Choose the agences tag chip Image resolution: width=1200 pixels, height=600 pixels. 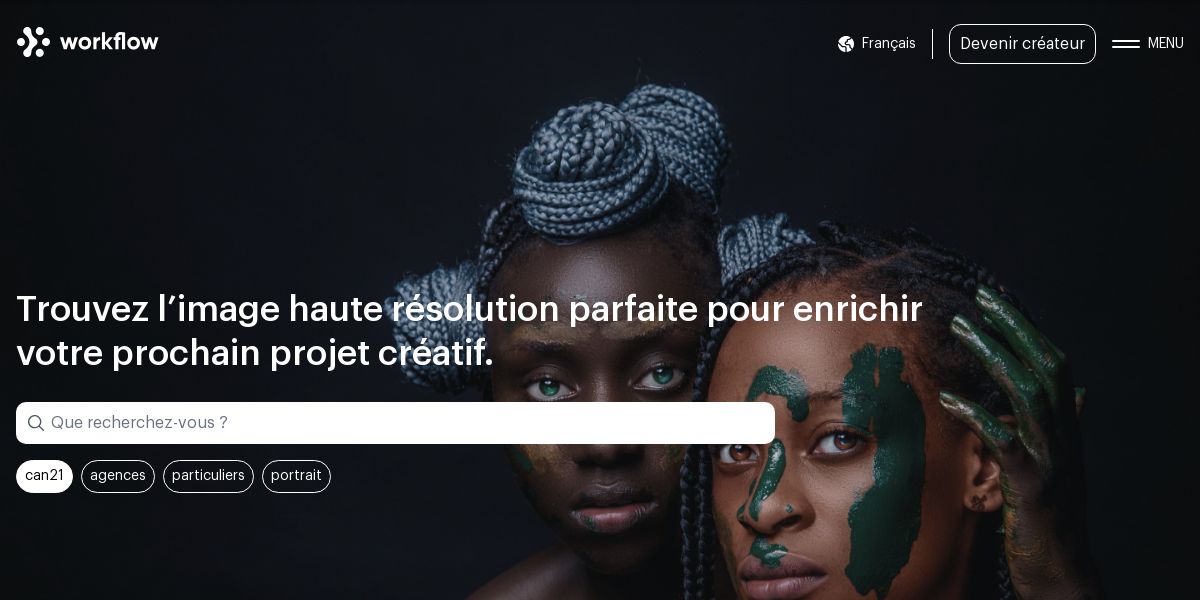(x=118, y=476)
